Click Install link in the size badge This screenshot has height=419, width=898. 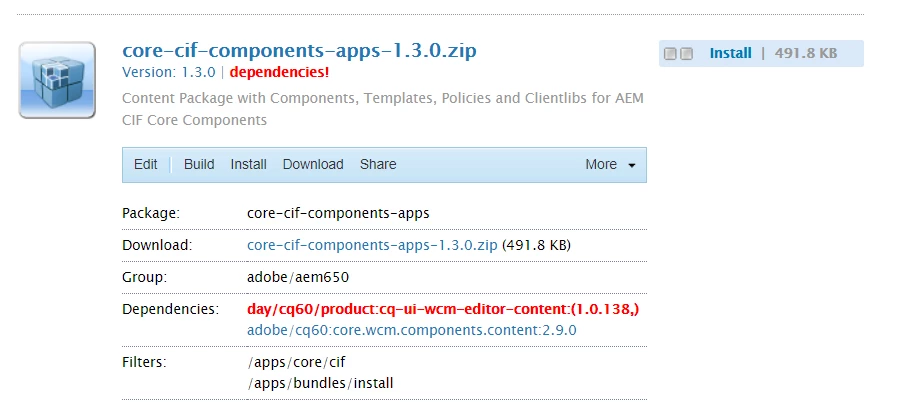point(730,53)
